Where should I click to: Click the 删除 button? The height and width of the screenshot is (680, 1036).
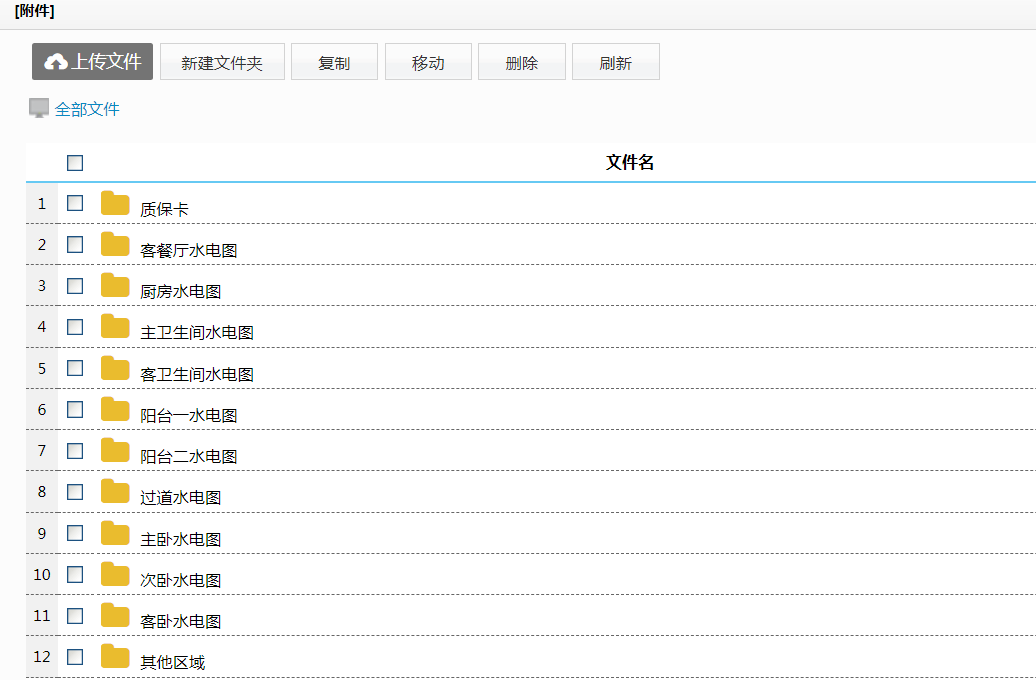522,62
